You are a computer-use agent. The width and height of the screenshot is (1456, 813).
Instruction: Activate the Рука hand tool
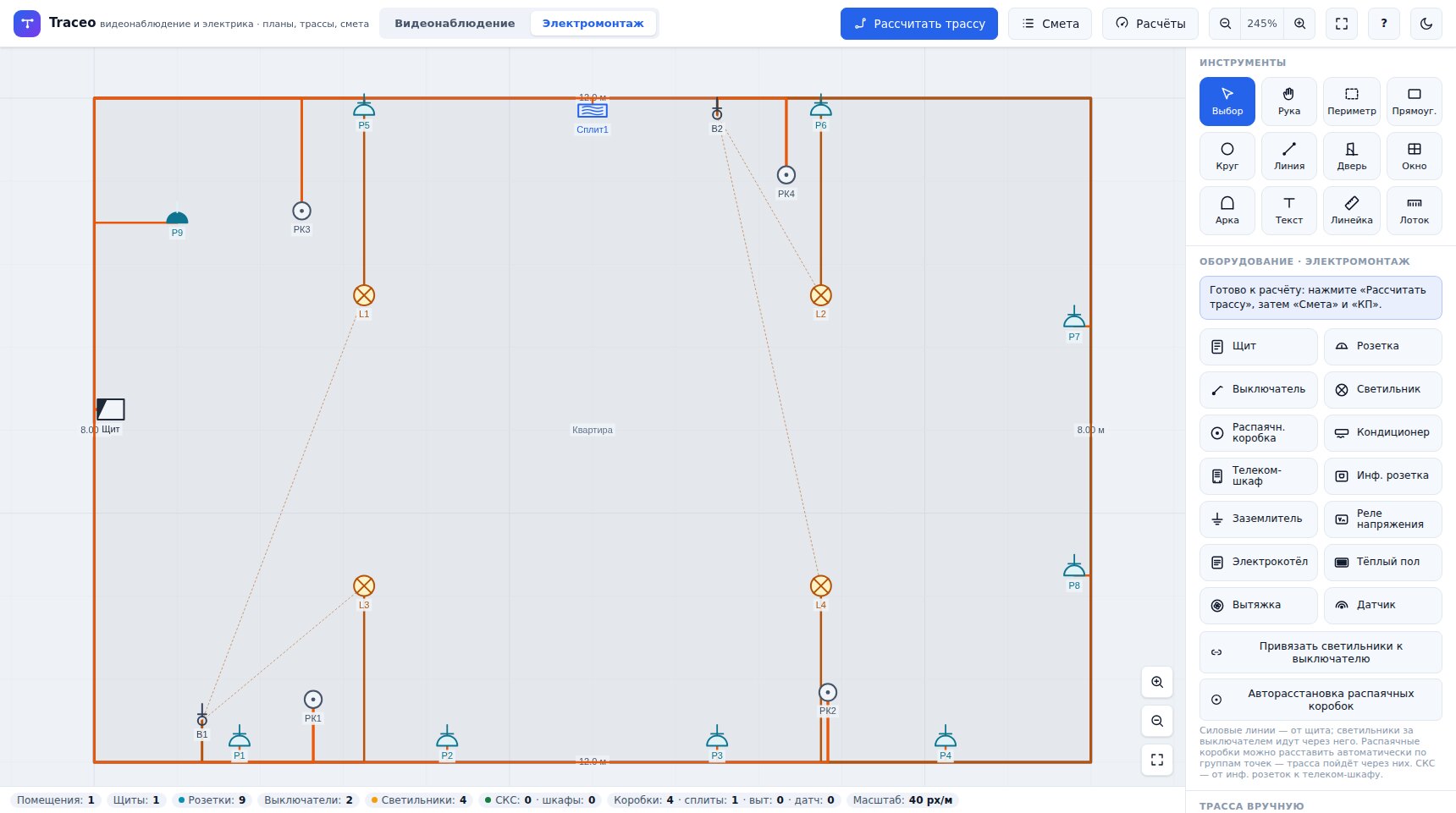pyautogui.click(x=1289, y=102)
